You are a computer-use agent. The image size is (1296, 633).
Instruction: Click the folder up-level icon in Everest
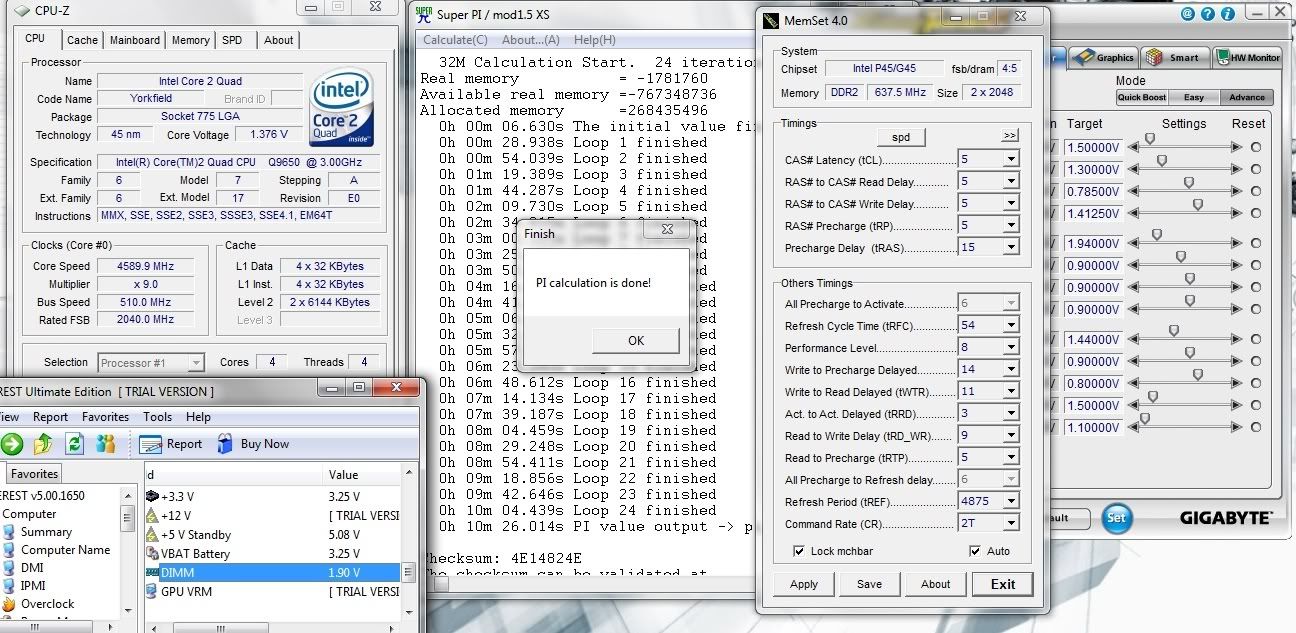pyautogui.click(x=43, y=444)
